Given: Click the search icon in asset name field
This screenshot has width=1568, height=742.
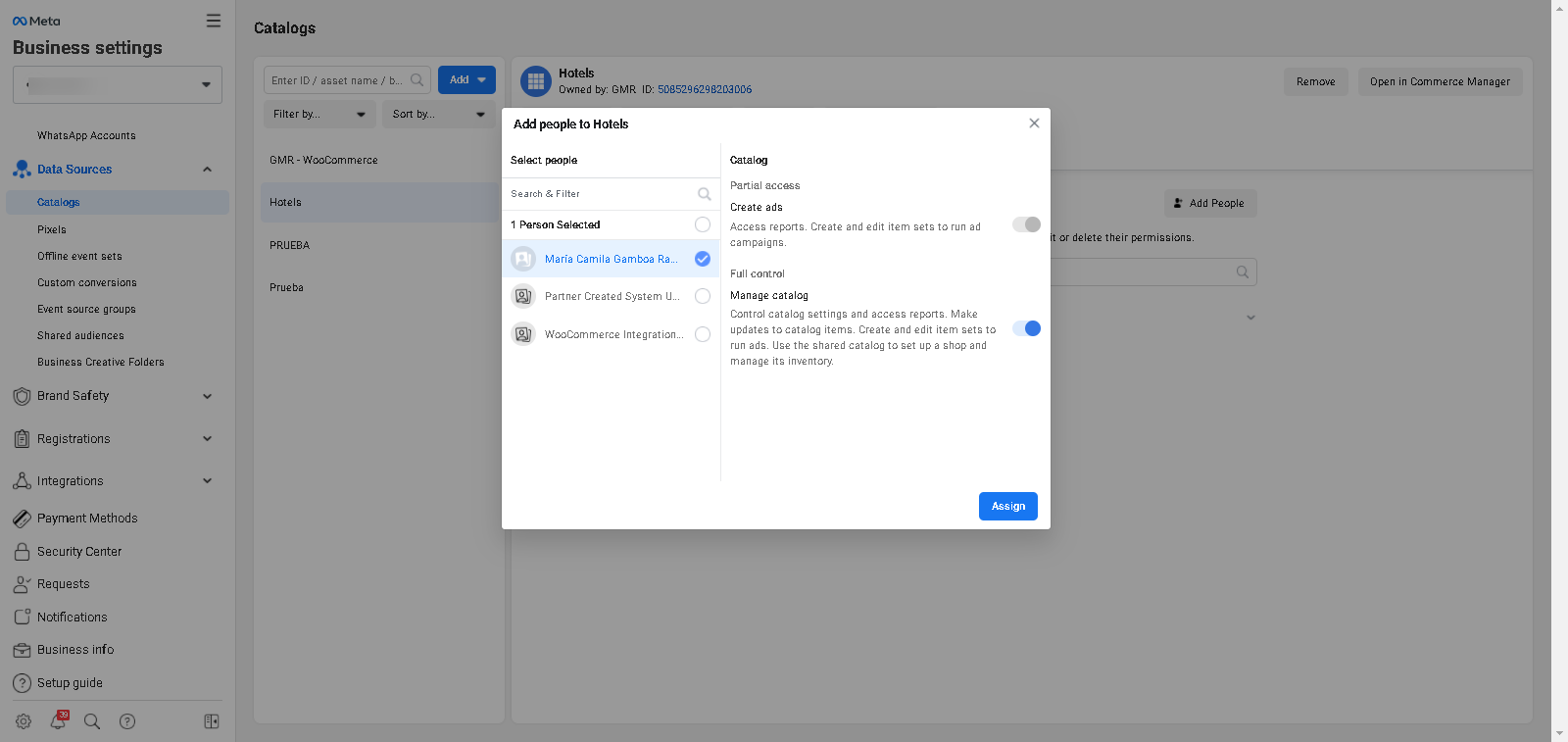Looking at the screenshot, I should pyautogui.click(x=417, y=80).
